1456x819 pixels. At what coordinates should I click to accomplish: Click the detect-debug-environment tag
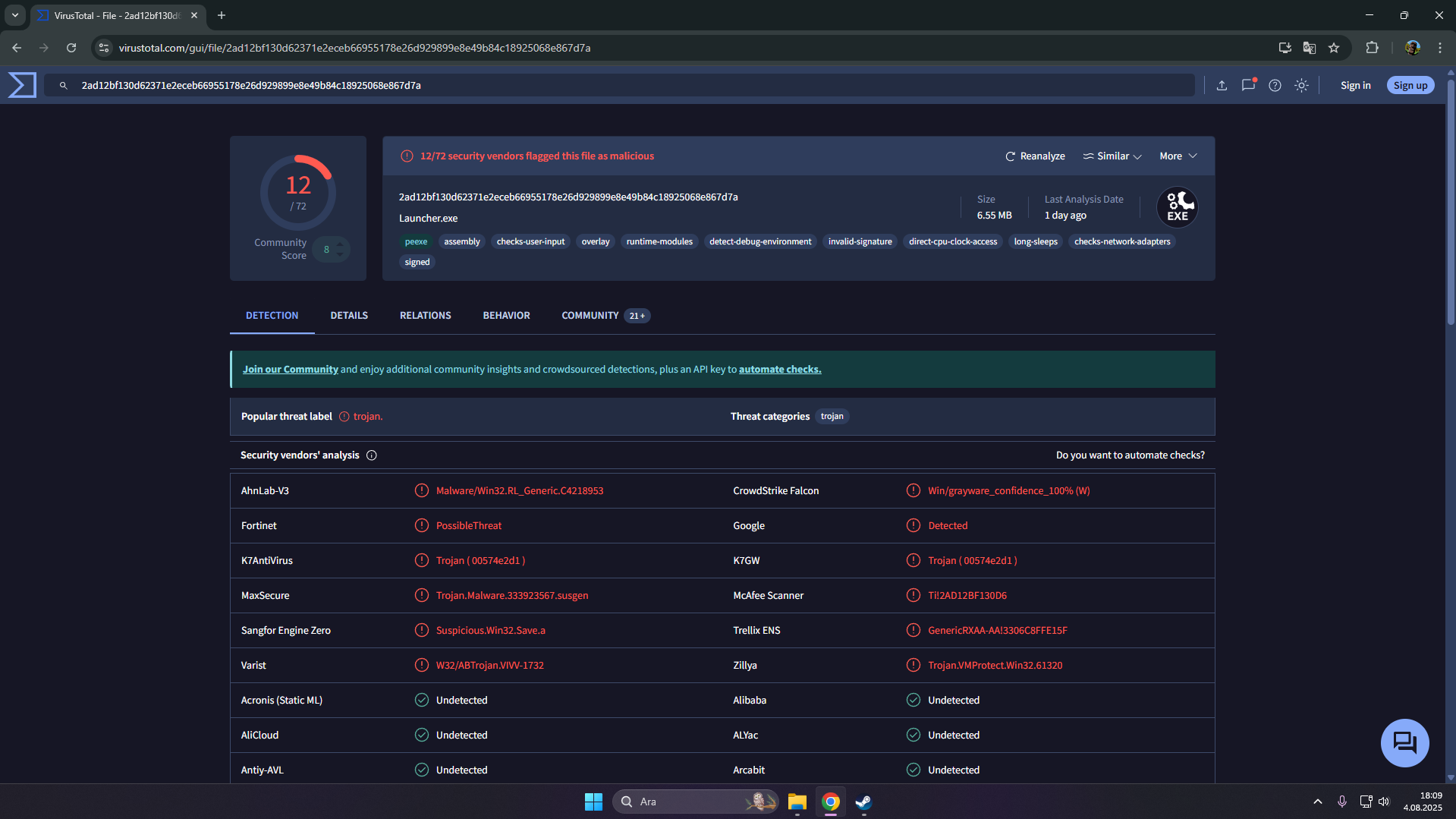[x=760, y=242]
